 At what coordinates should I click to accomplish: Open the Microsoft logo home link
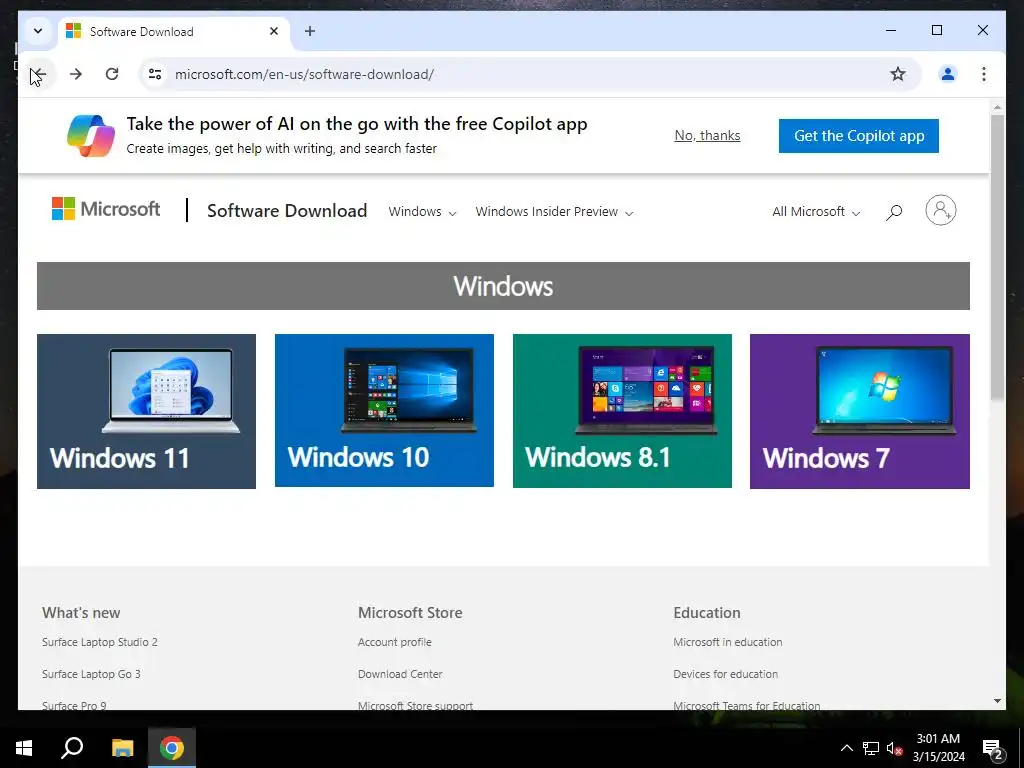click(x=106, y=209)
